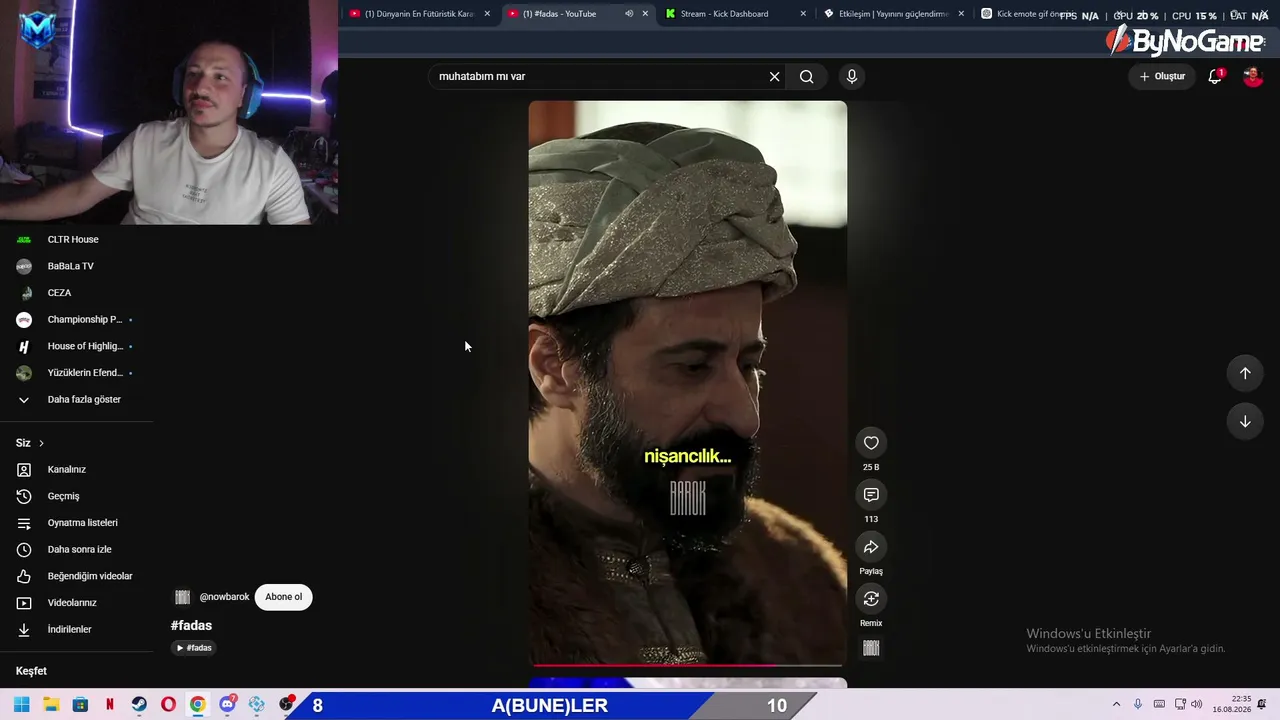Open the touch keyboard tray icon

1159,705
